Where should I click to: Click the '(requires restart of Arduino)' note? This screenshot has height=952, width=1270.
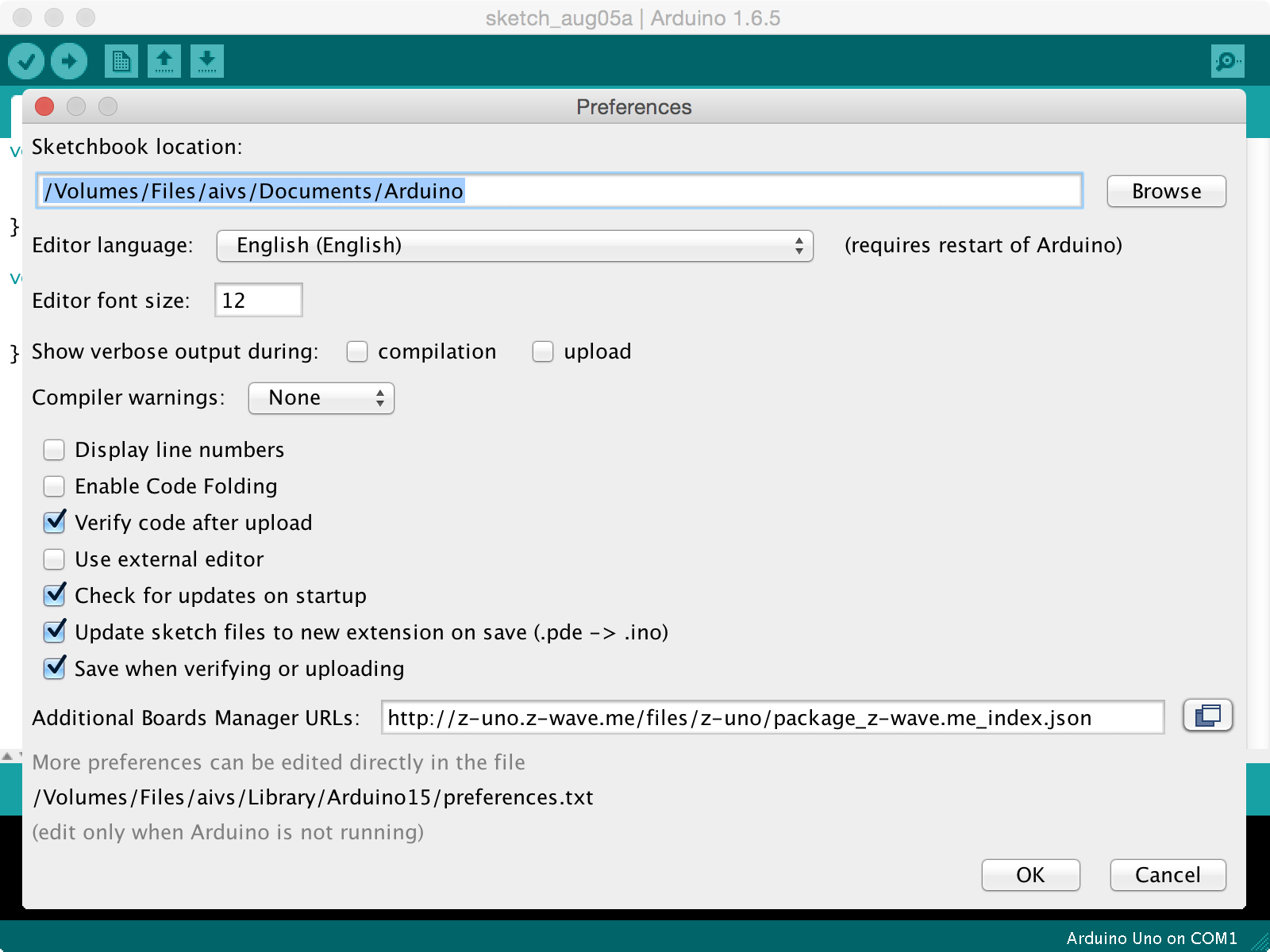pos(983,245)
